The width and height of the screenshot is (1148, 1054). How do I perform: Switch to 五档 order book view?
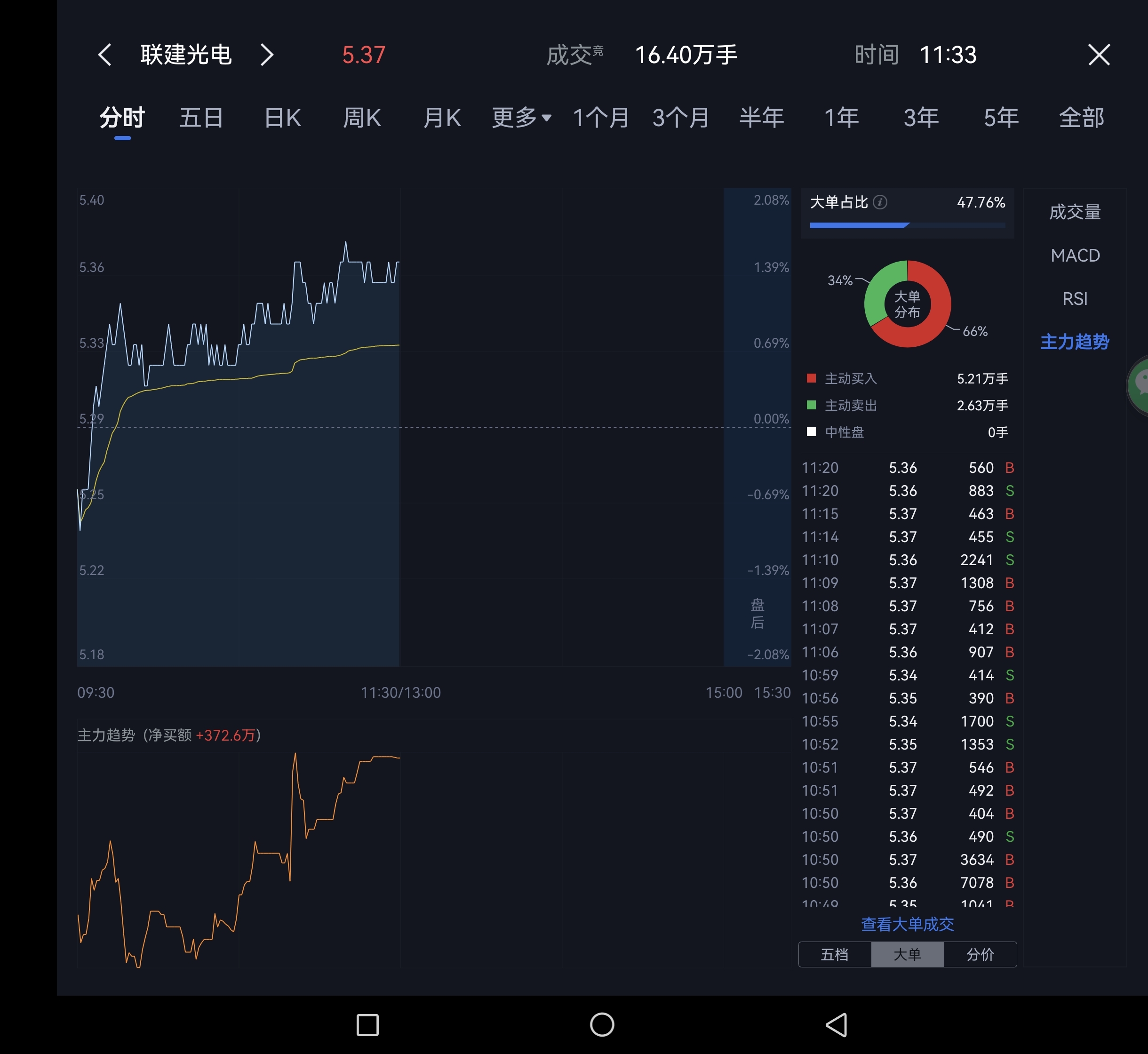coord(834,954)
